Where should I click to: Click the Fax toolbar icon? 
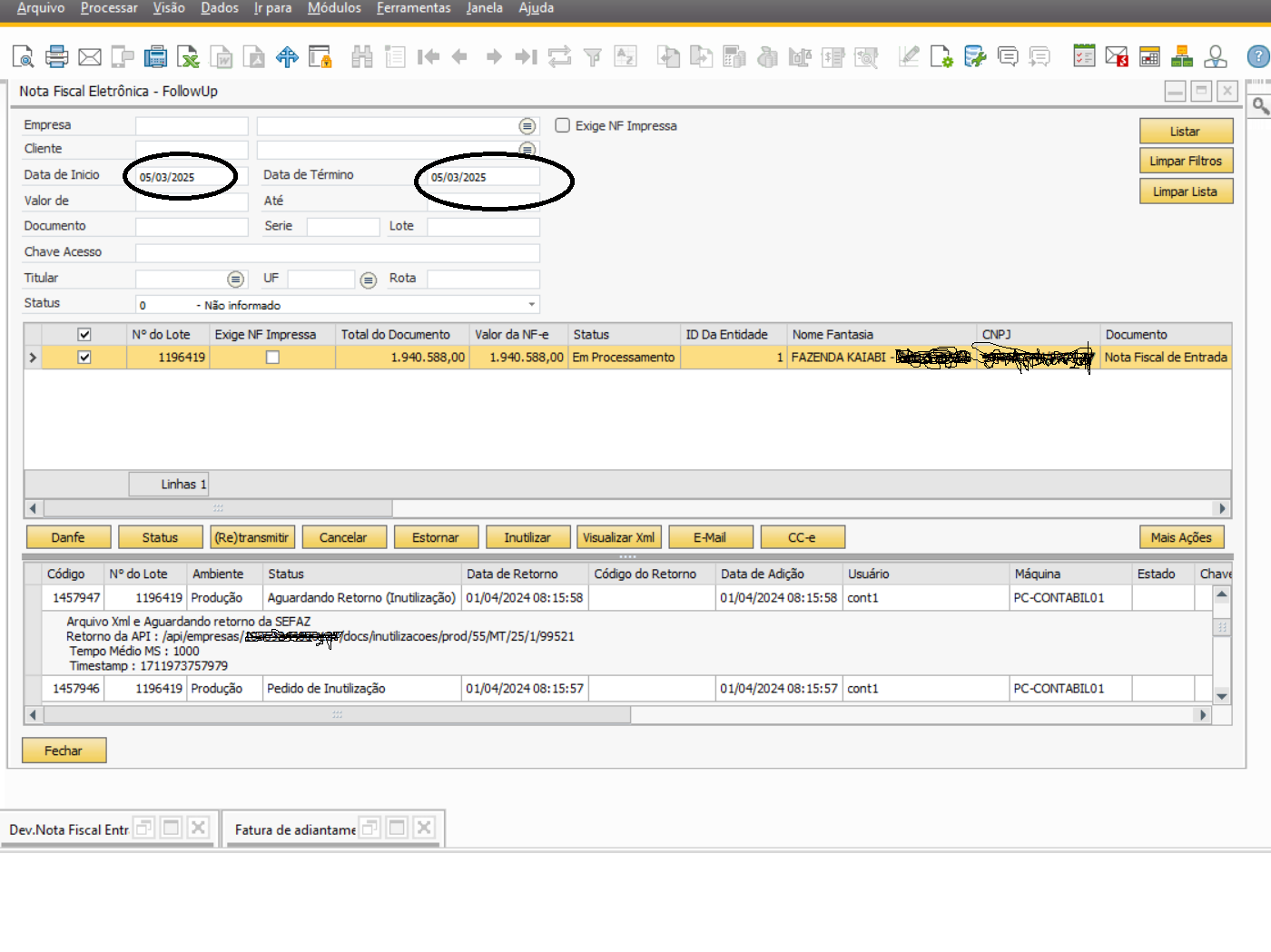pos(156,57)
